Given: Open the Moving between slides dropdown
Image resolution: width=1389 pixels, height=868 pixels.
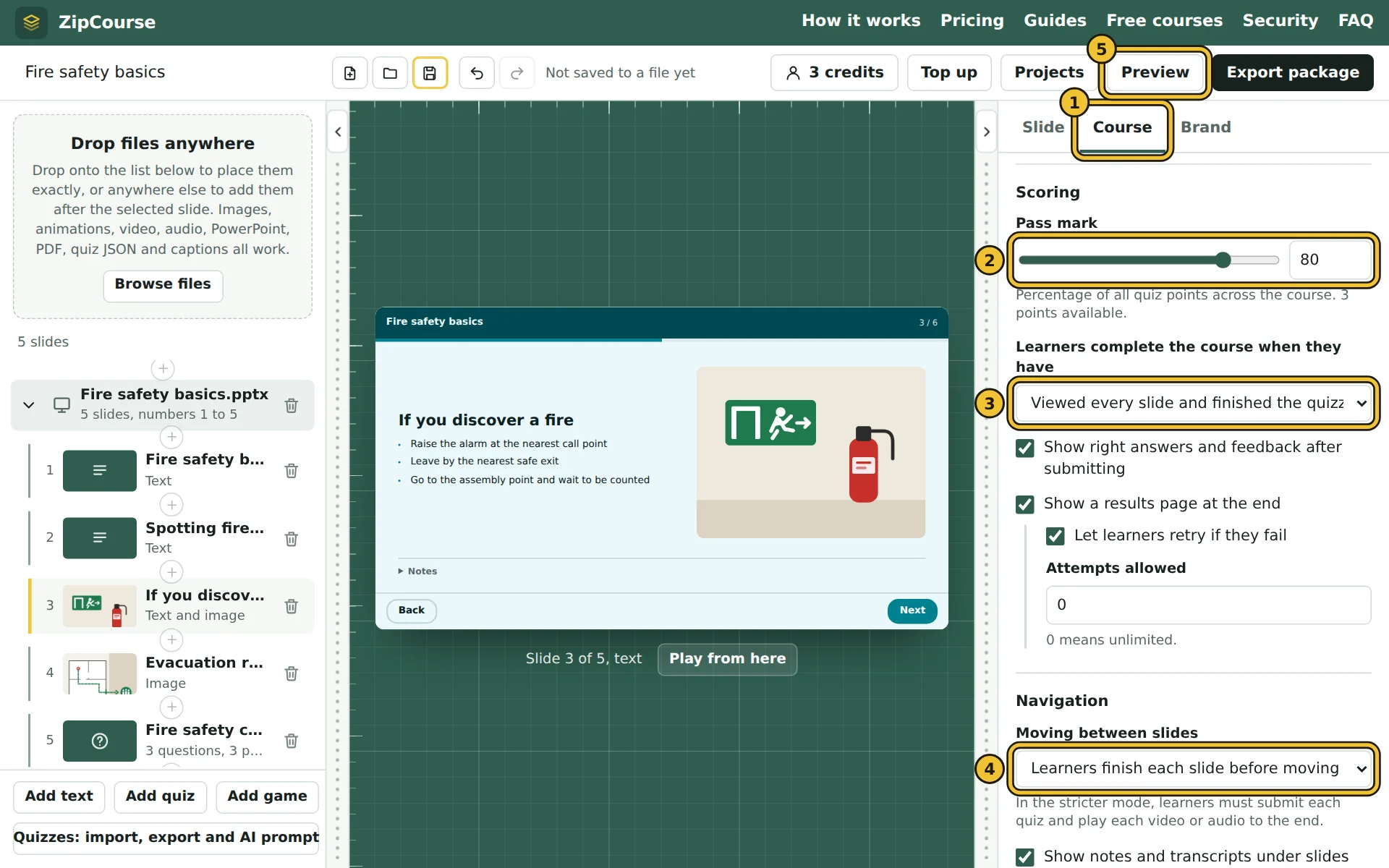Looking at the screenshot, I should (1193, 768).
